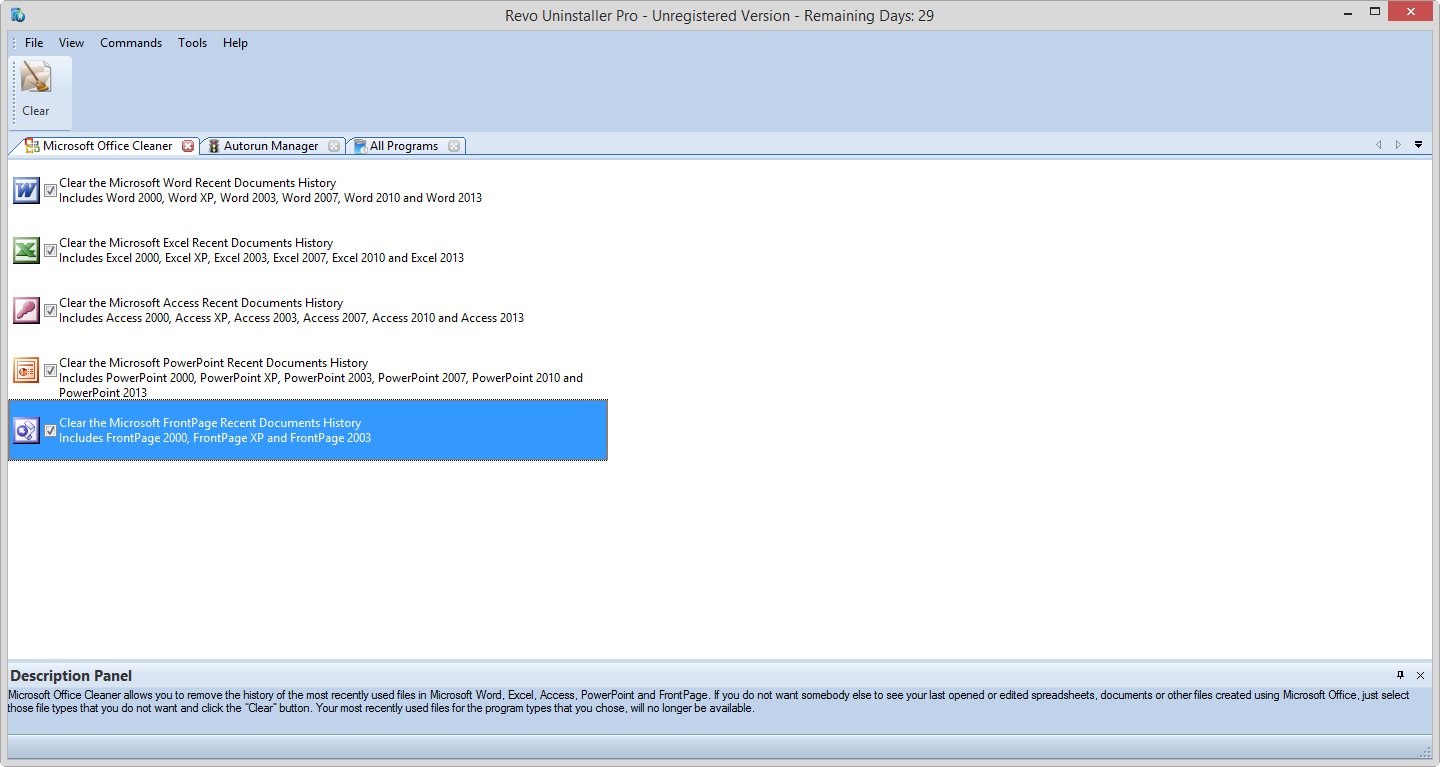Select the Microsoft Office Cleaner tab
Image resolution: width=1440 pixels, height=767 pixels.
(x=108, y=146)
